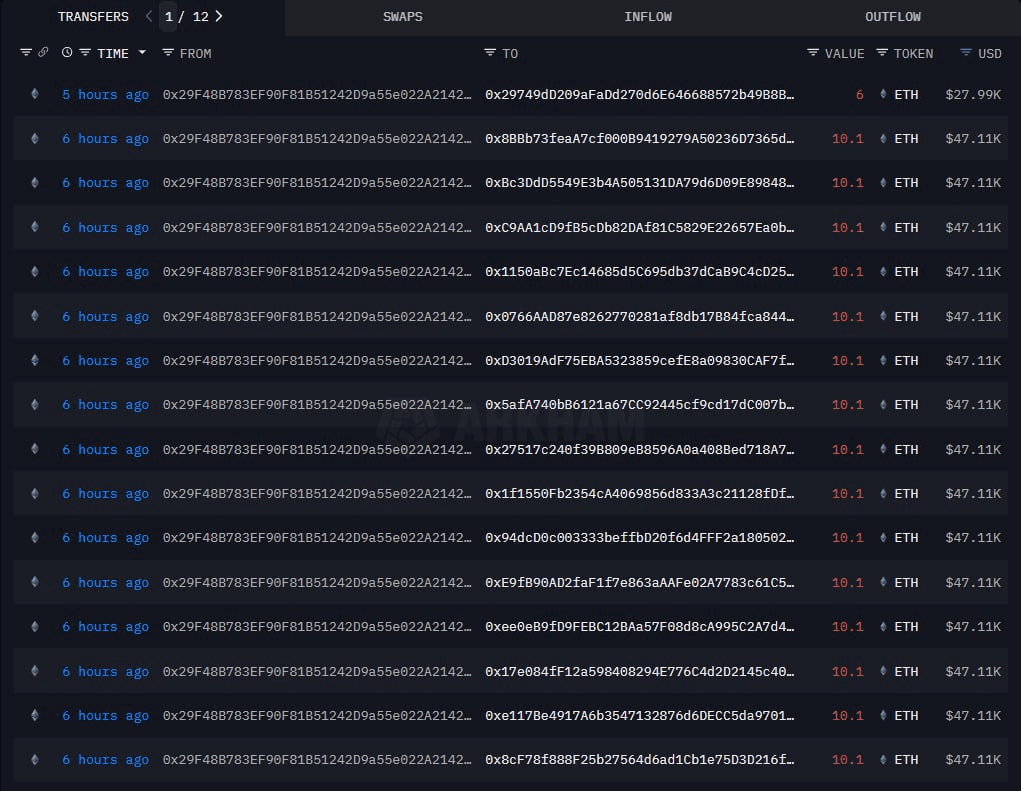This screenshot has height=791, width=1021.
Task: Open recipient address 0xe117Be4917A6b354713287...
Action: [639, 715]
